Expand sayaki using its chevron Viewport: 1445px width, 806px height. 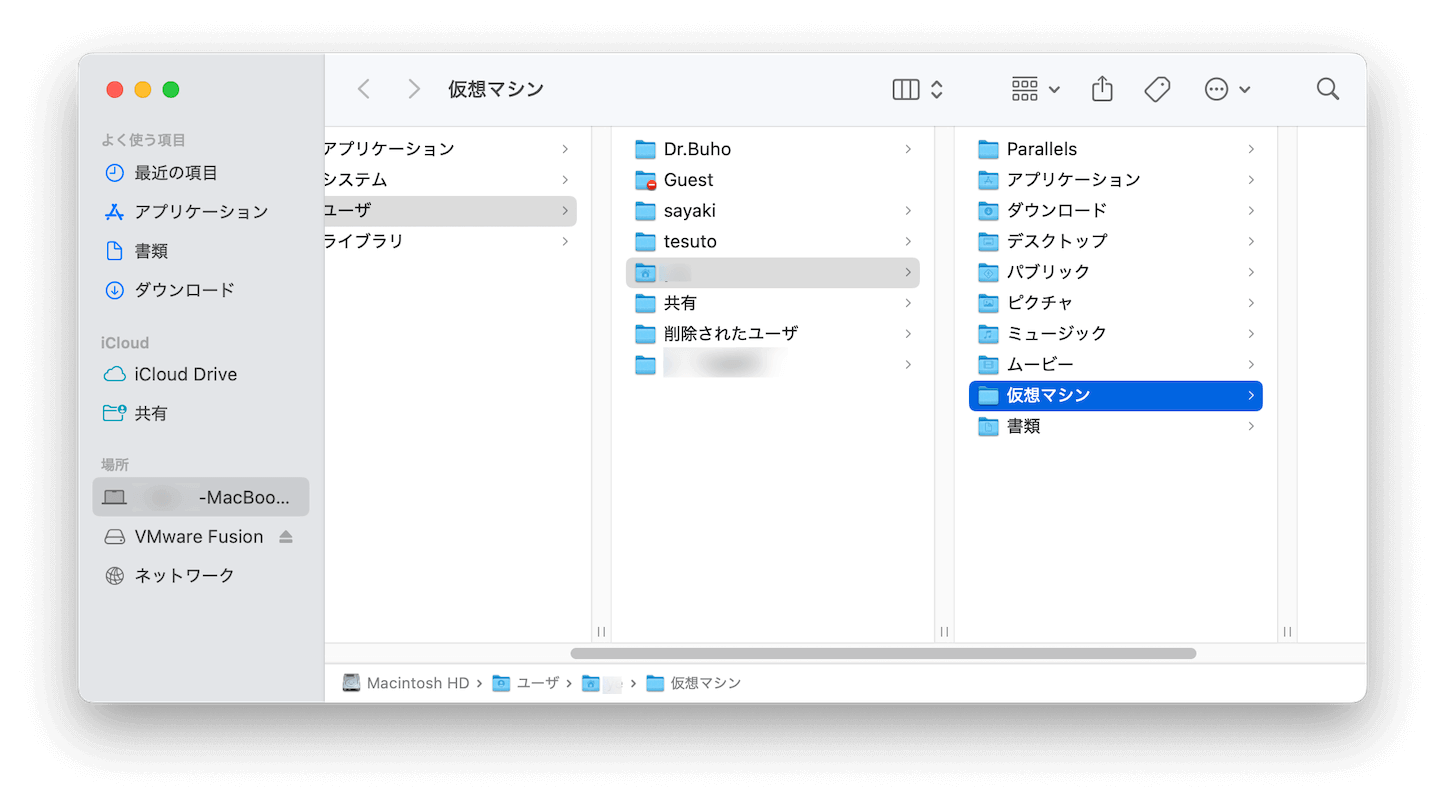(x=908, y=211)
